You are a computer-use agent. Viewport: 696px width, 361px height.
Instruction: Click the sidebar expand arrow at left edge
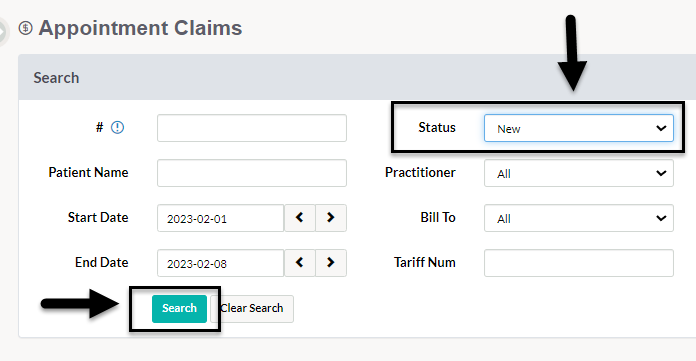(3, 32)
